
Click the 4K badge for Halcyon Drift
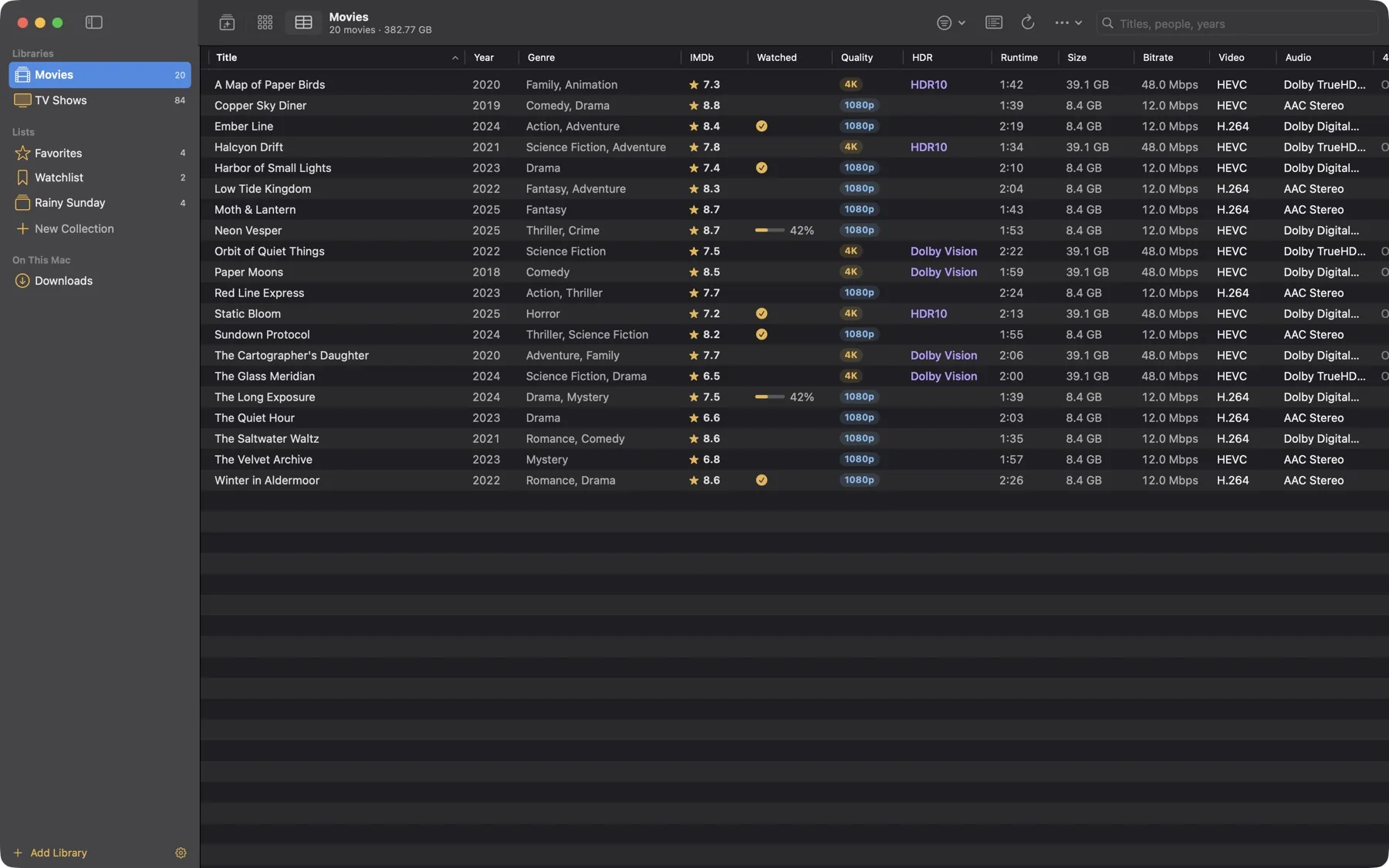tap(850, 147)
